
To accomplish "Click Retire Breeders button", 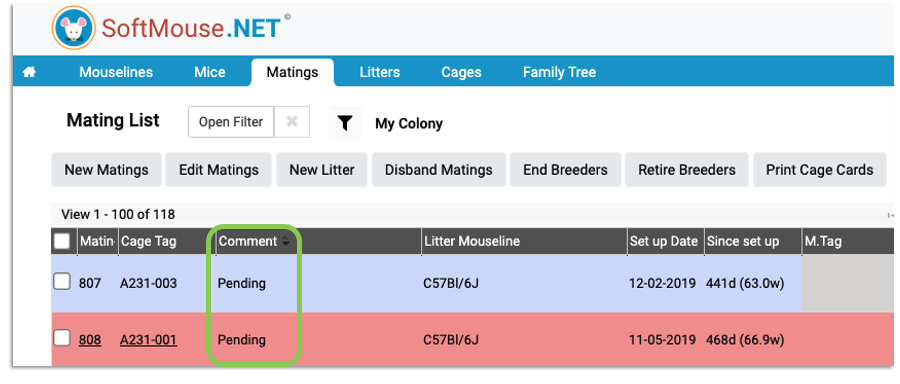I will pyautogui.click(x=686, y=170).
